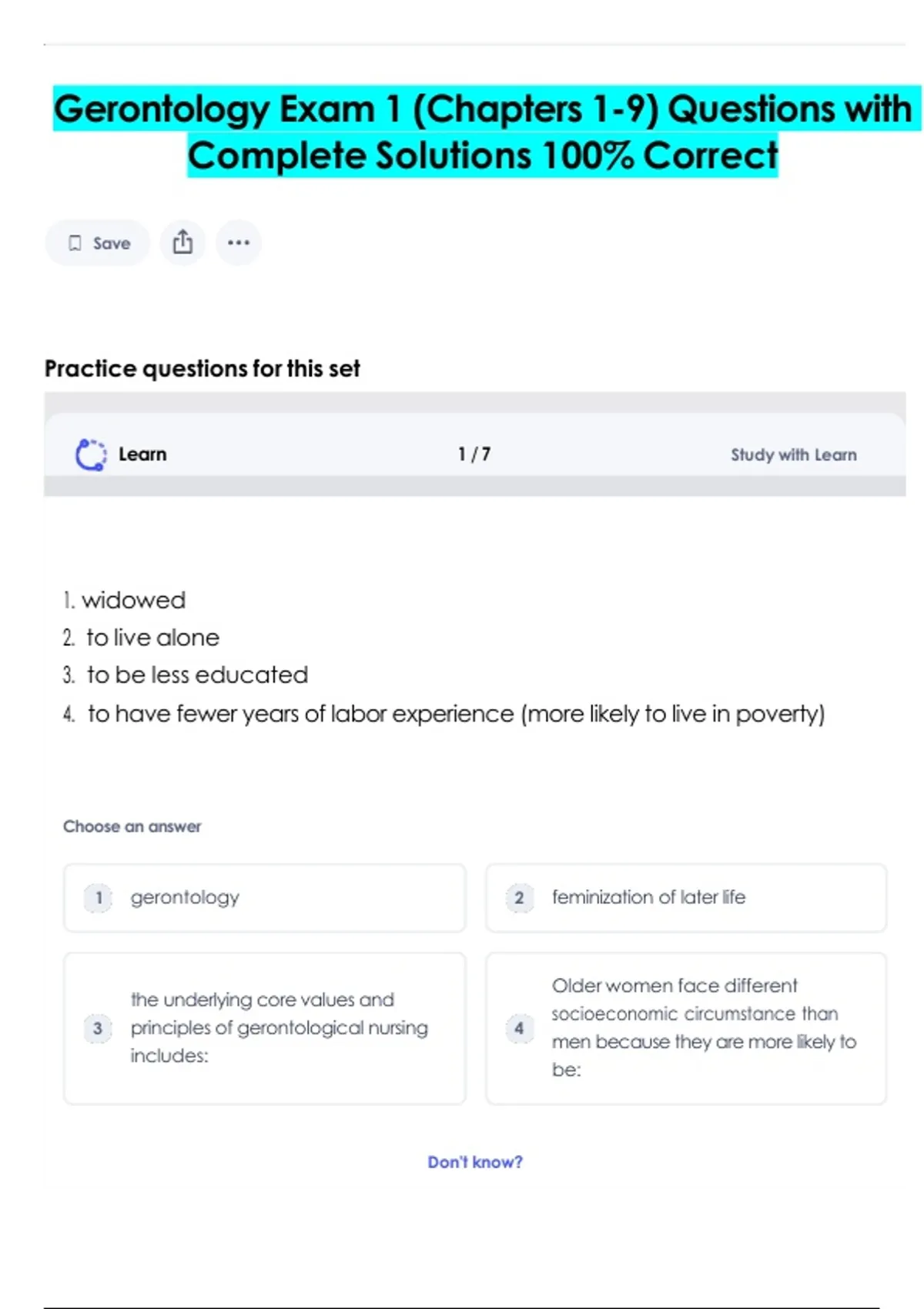This screenshot has width=924, height=1309.
Task: Click the Practice questions for this set heading
Action: [x=202, y=369]
